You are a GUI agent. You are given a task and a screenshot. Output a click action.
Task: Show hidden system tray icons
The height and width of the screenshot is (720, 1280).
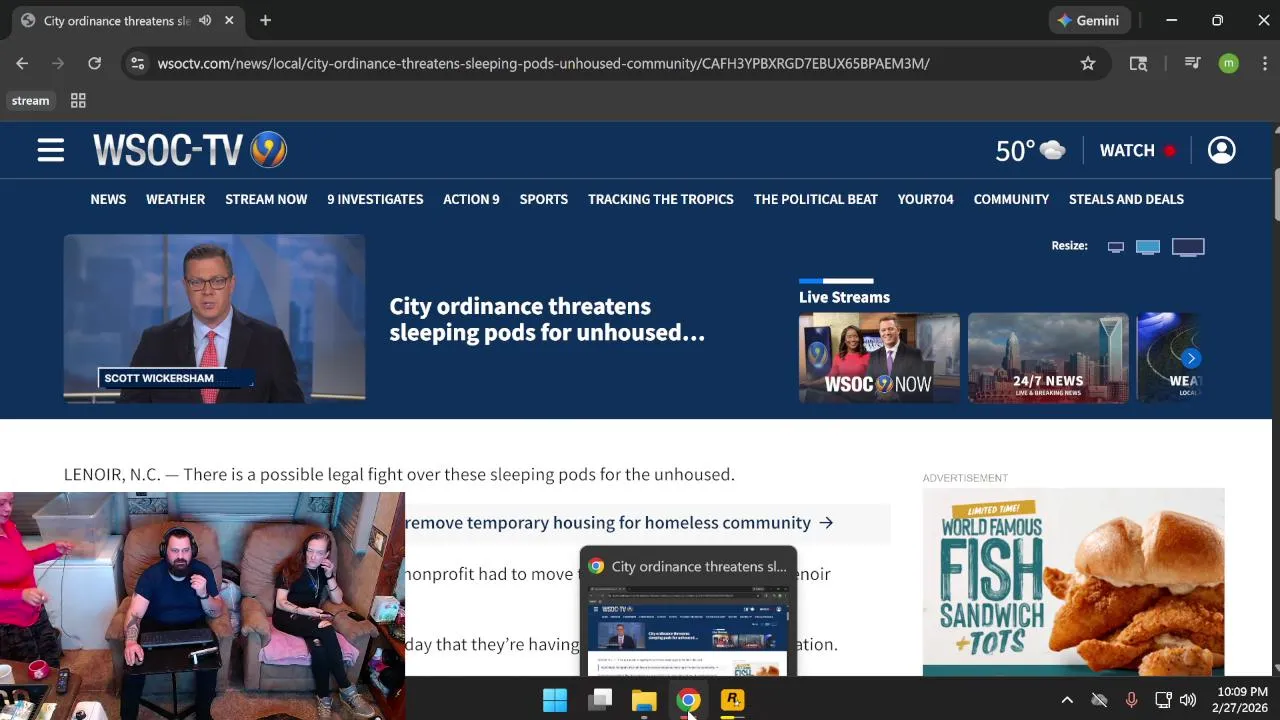pos(1067,700)
